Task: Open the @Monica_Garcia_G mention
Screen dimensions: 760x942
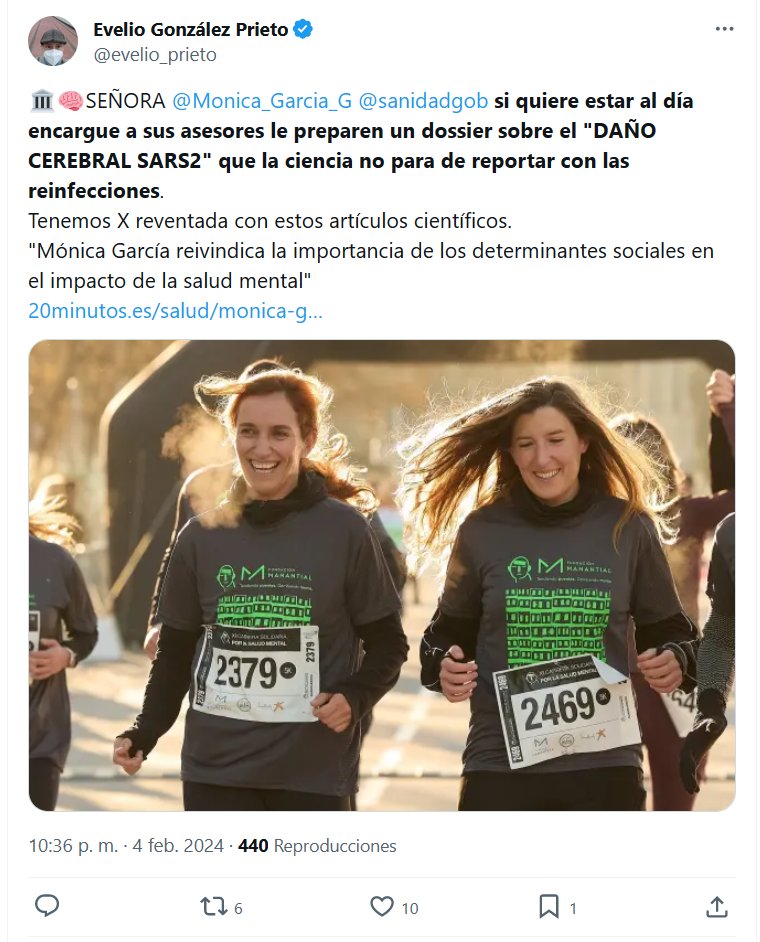Action: point(262,101)
